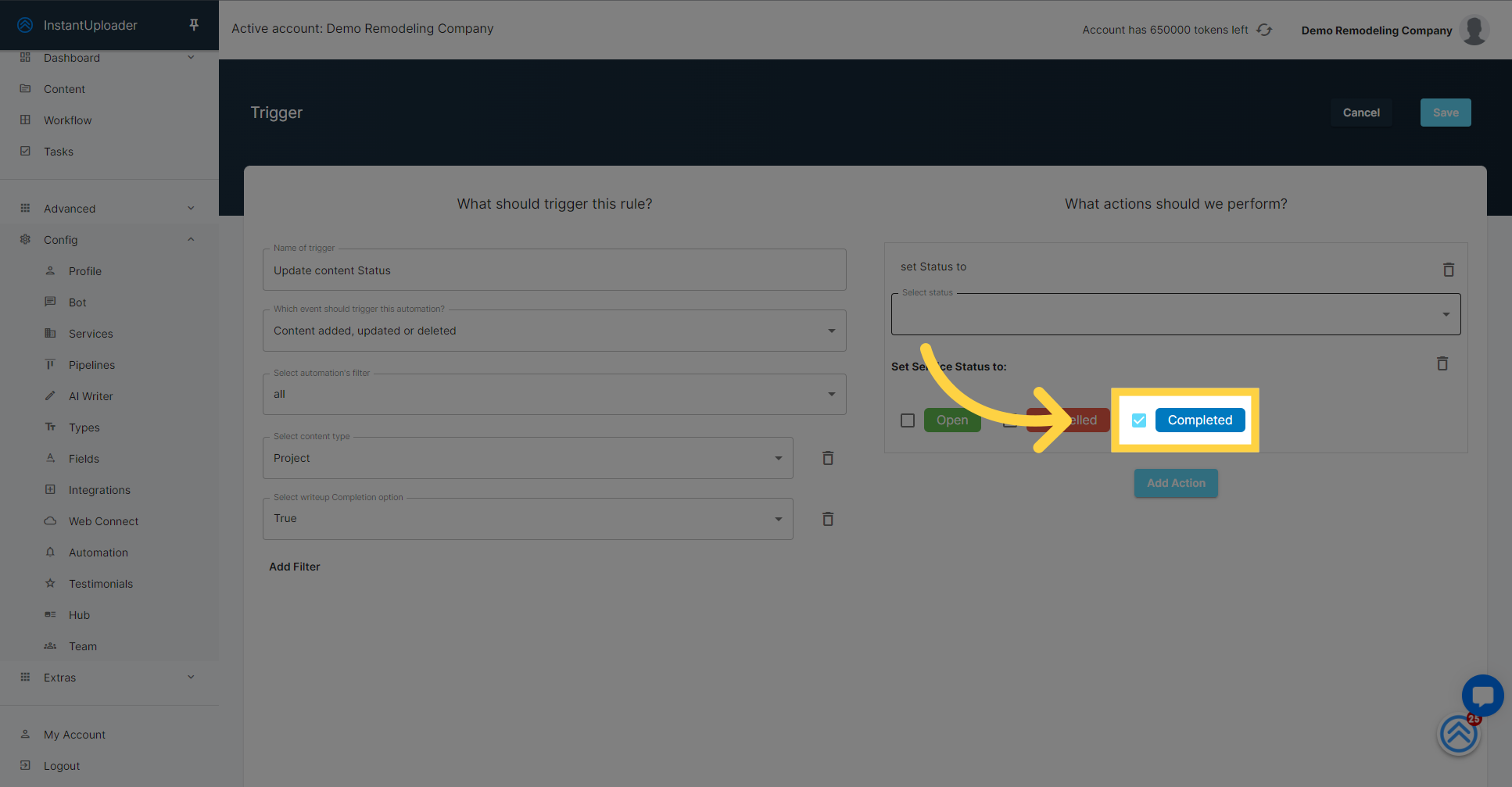The image size is (1512, 787).
Task: Click the Team people icon
Action: (50, 646)
